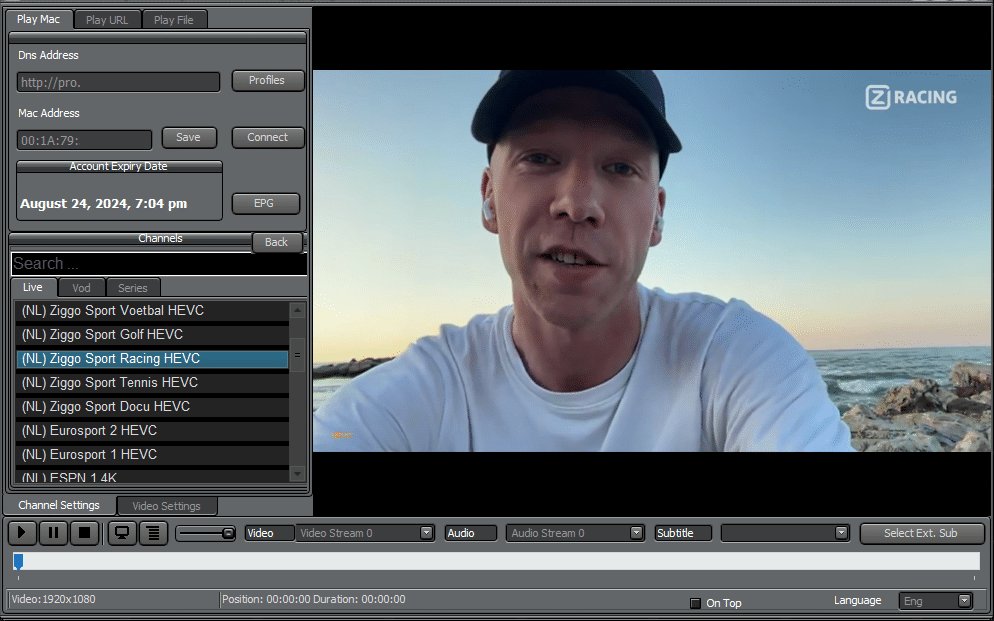
Task: Click the channel list scrollbar down arrow
Action: 297,473
